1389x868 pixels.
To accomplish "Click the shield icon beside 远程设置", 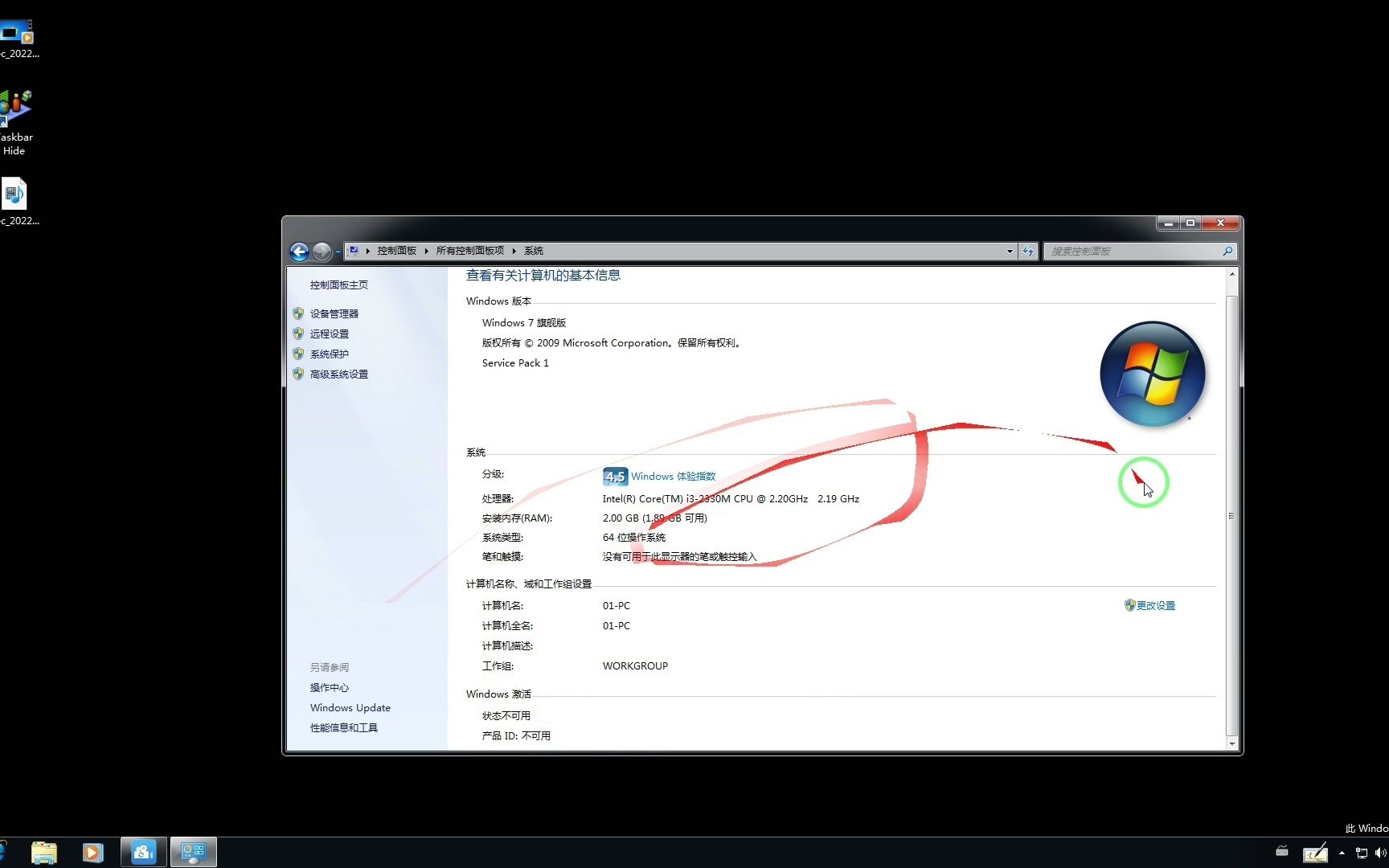I will 298,334.
